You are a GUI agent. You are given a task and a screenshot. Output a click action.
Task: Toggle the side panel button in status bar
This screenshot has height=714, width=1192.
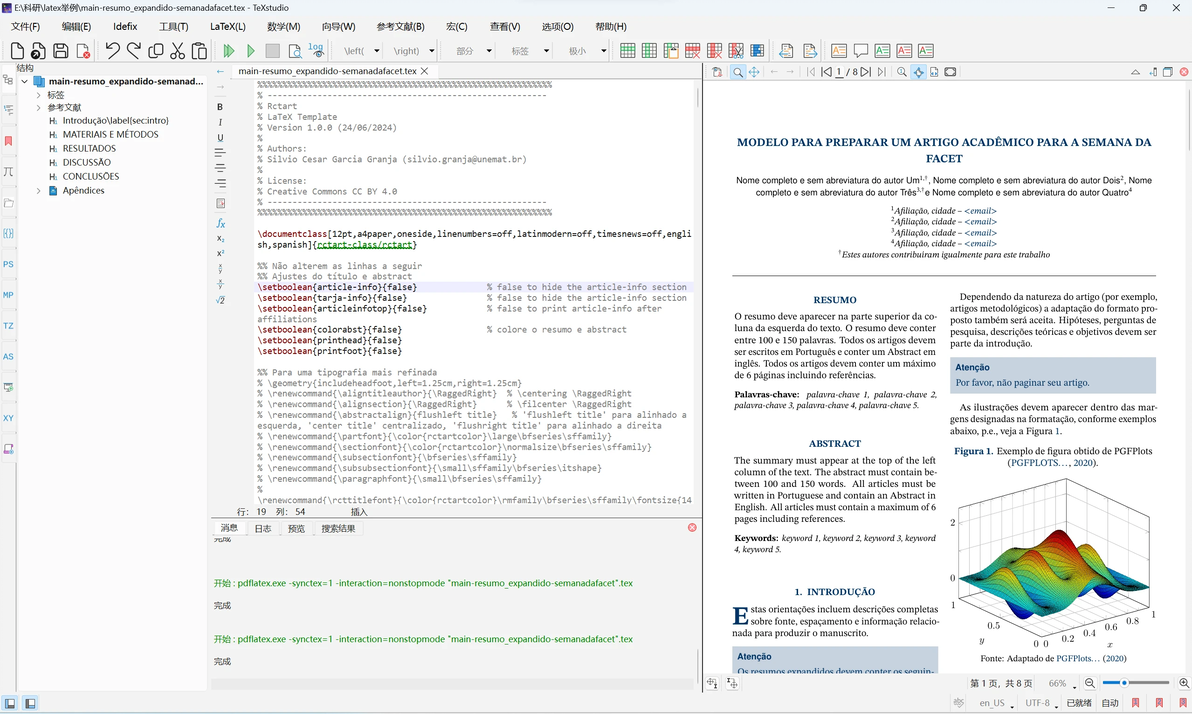(x=10, y=703)
